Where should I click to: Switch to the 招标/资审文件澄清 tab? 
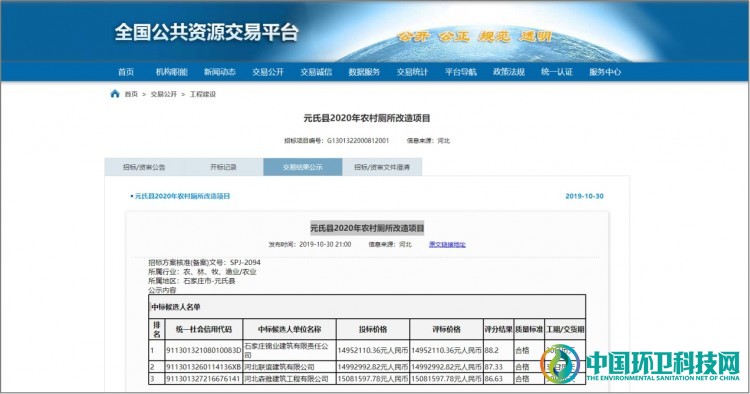[x=382, y=167]
